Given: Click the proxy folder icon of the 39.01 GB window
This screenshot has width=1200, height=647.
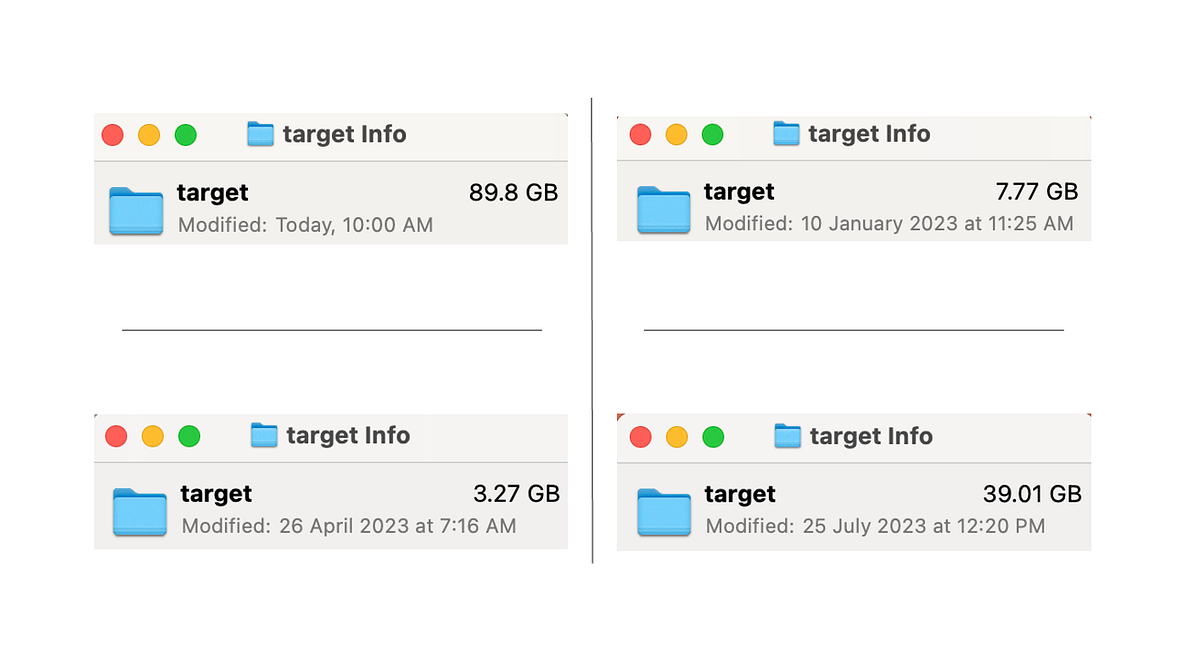Looking at the screenshot, I should coord(786,436).
